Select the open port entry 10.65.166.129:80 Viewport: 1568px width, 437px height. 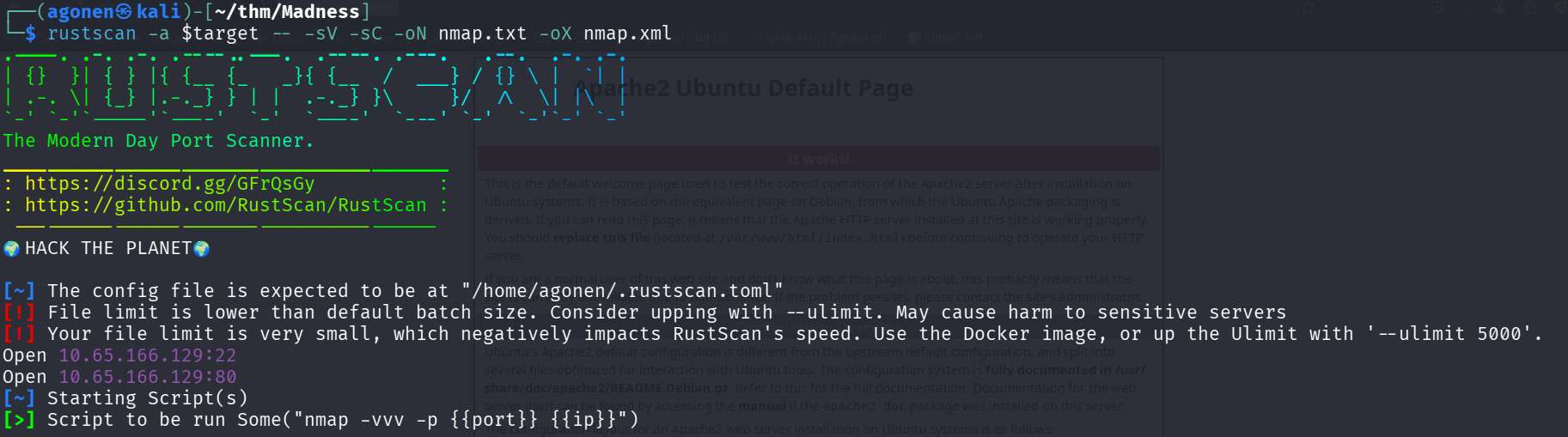[x=147, y=377]
